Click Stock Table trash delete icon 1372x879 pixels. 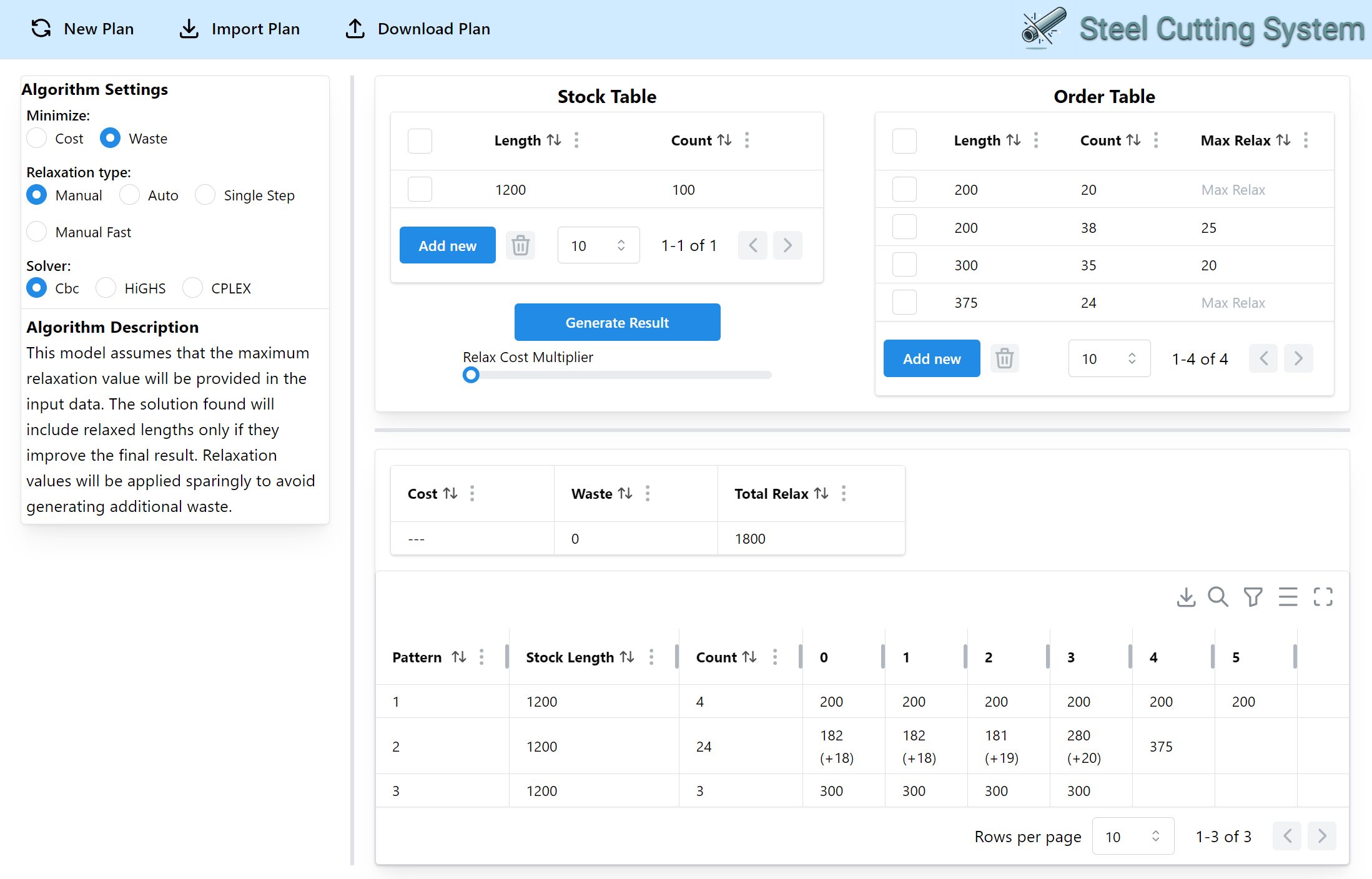(520, 245)
